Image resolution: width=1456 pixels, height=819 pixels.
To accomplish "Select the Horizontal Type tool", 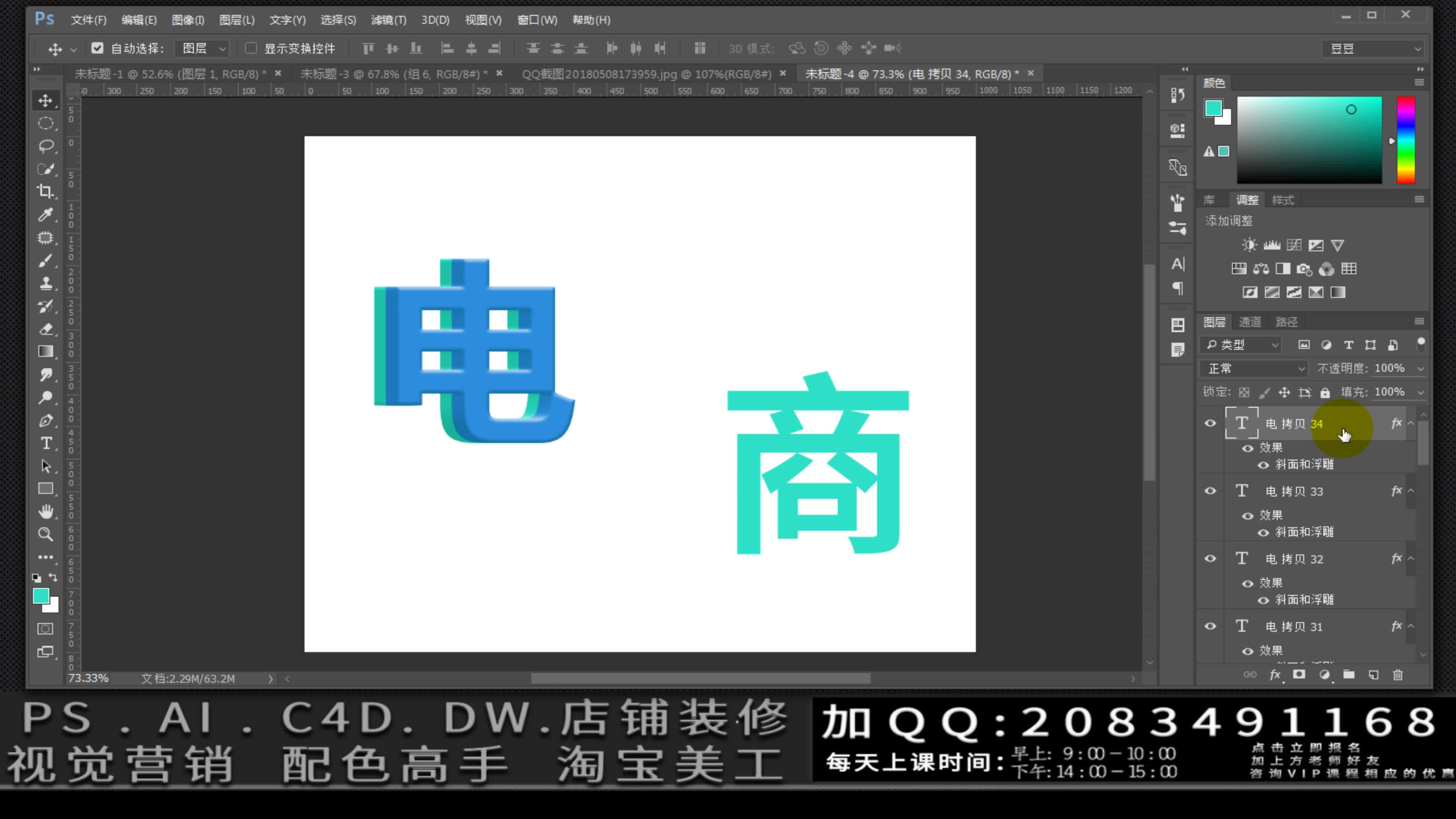I will pos(46,443).
